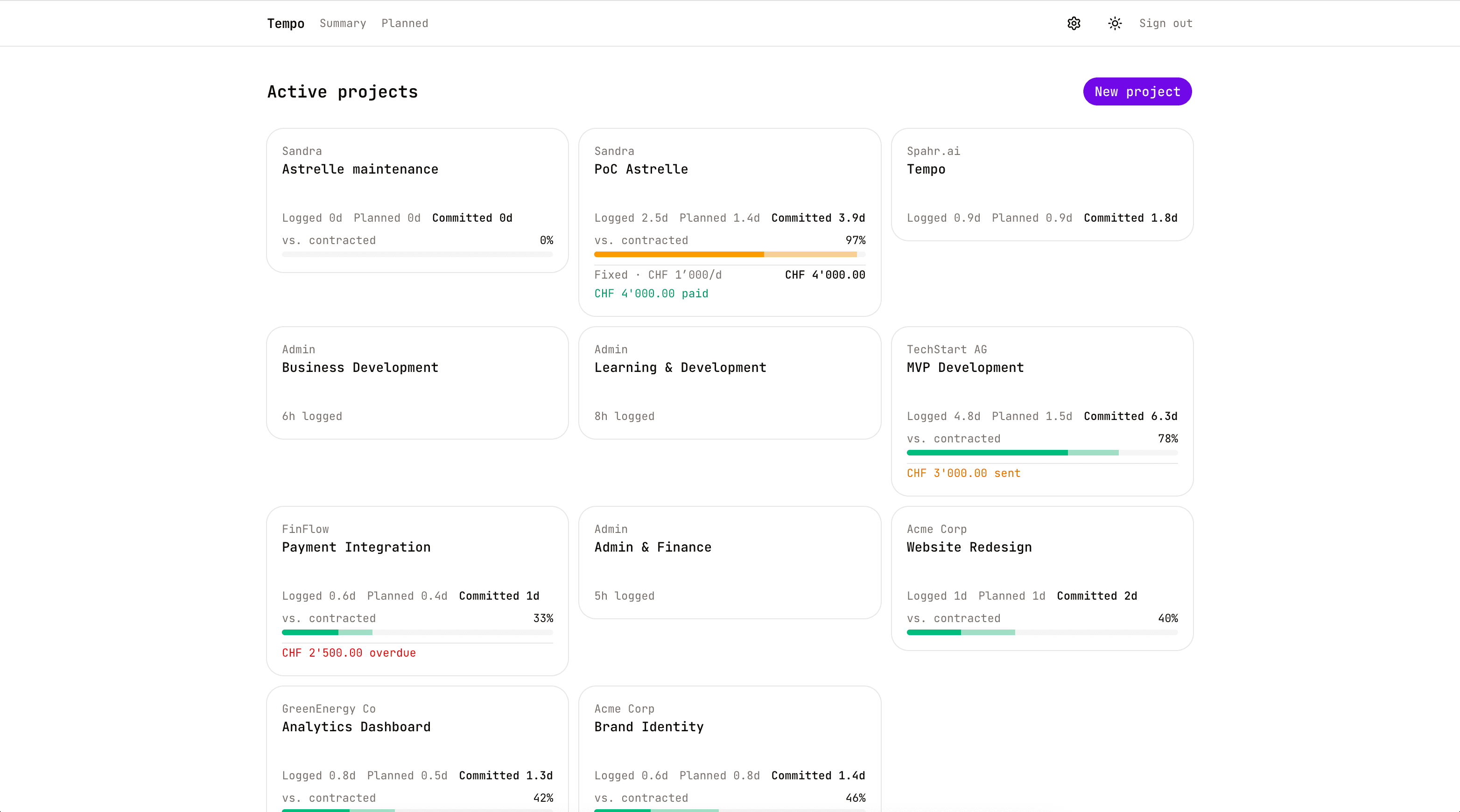Open the Learning & Development project
Viewport: 1460px width, 812px height.
(730, 383)
